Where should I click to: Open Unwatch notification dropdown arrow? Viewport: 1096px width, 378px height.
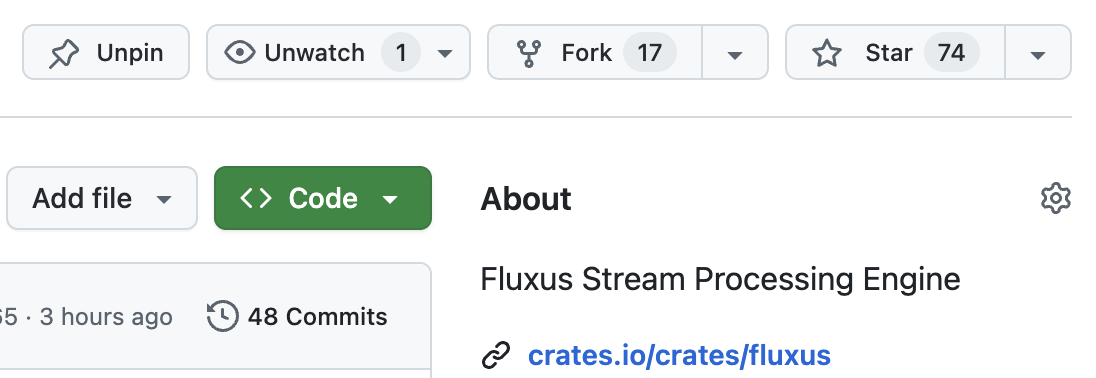(445, 54)
